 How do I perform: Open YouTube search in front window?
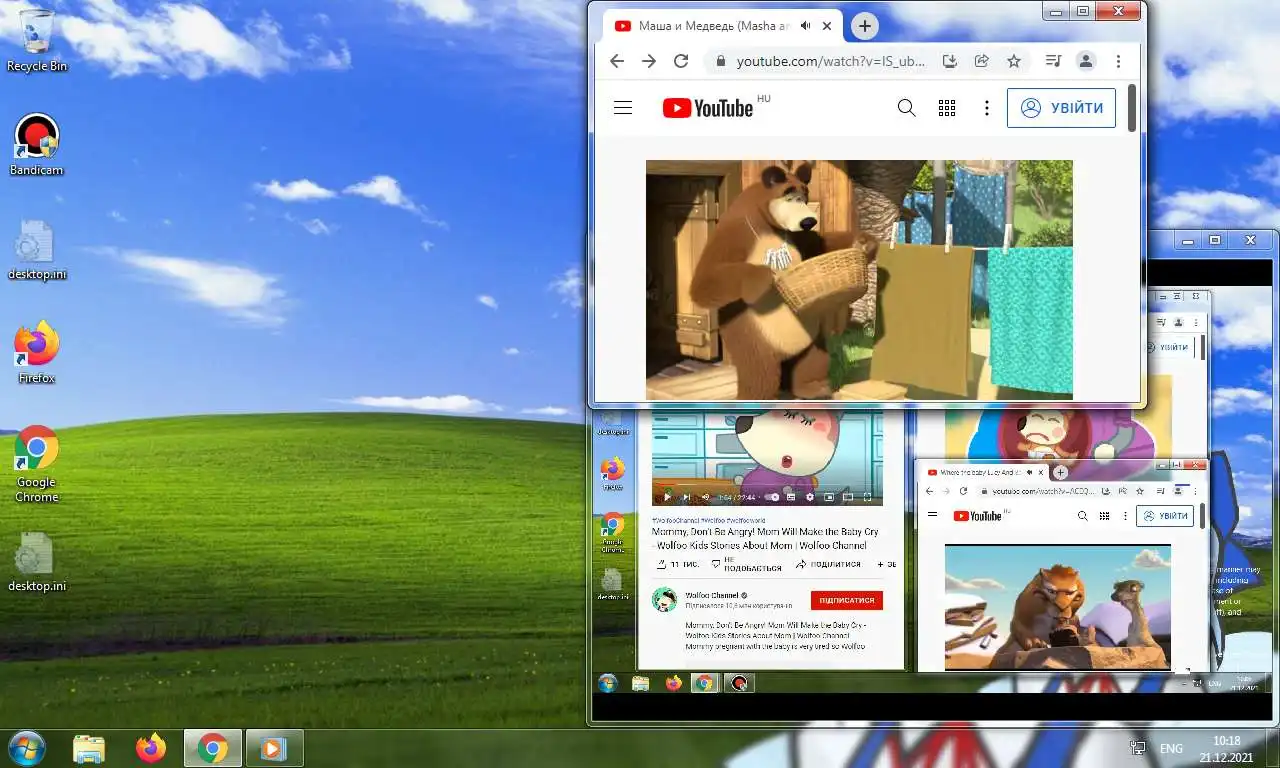click(x=907, y=108)
